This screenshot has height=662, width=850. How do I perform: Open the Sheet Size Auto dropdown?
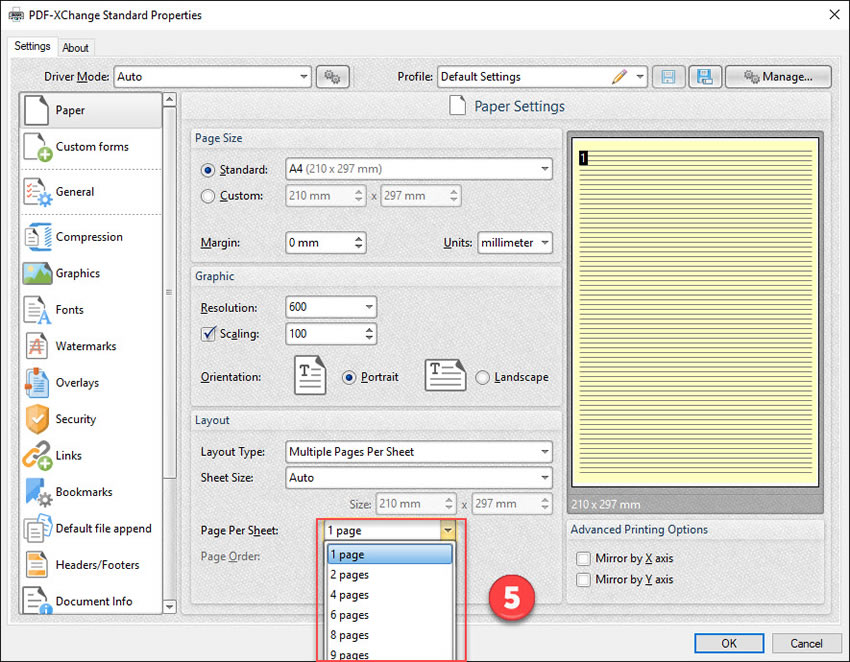(x=418, y=478)
